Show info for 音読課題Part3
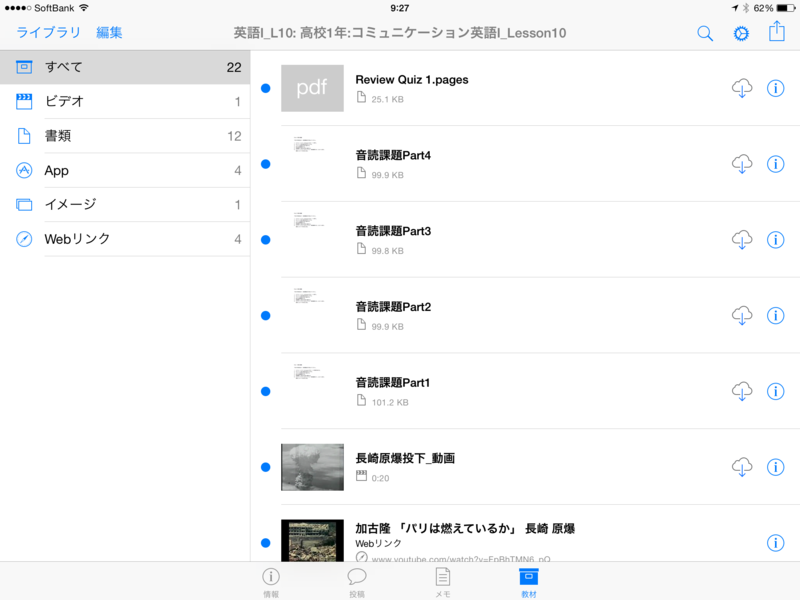 [x=775, y=240]
